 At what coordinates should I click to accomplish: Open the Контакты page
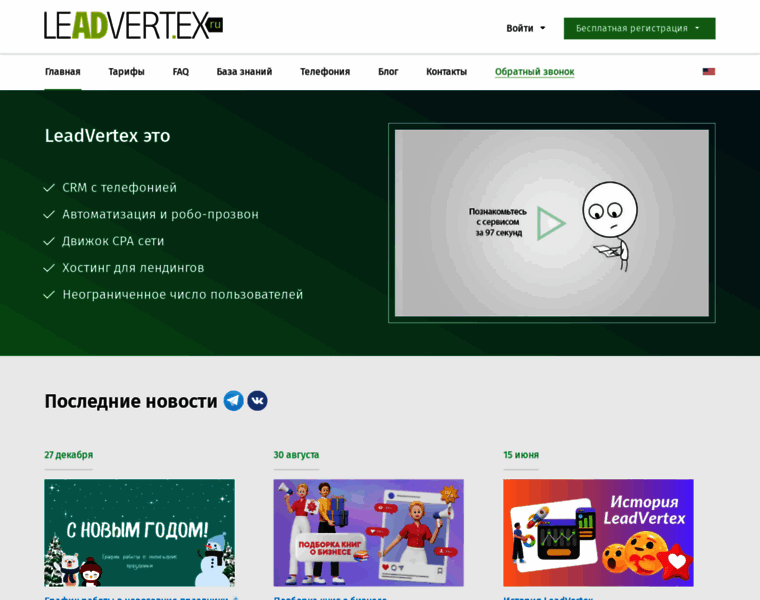point(446,72)
